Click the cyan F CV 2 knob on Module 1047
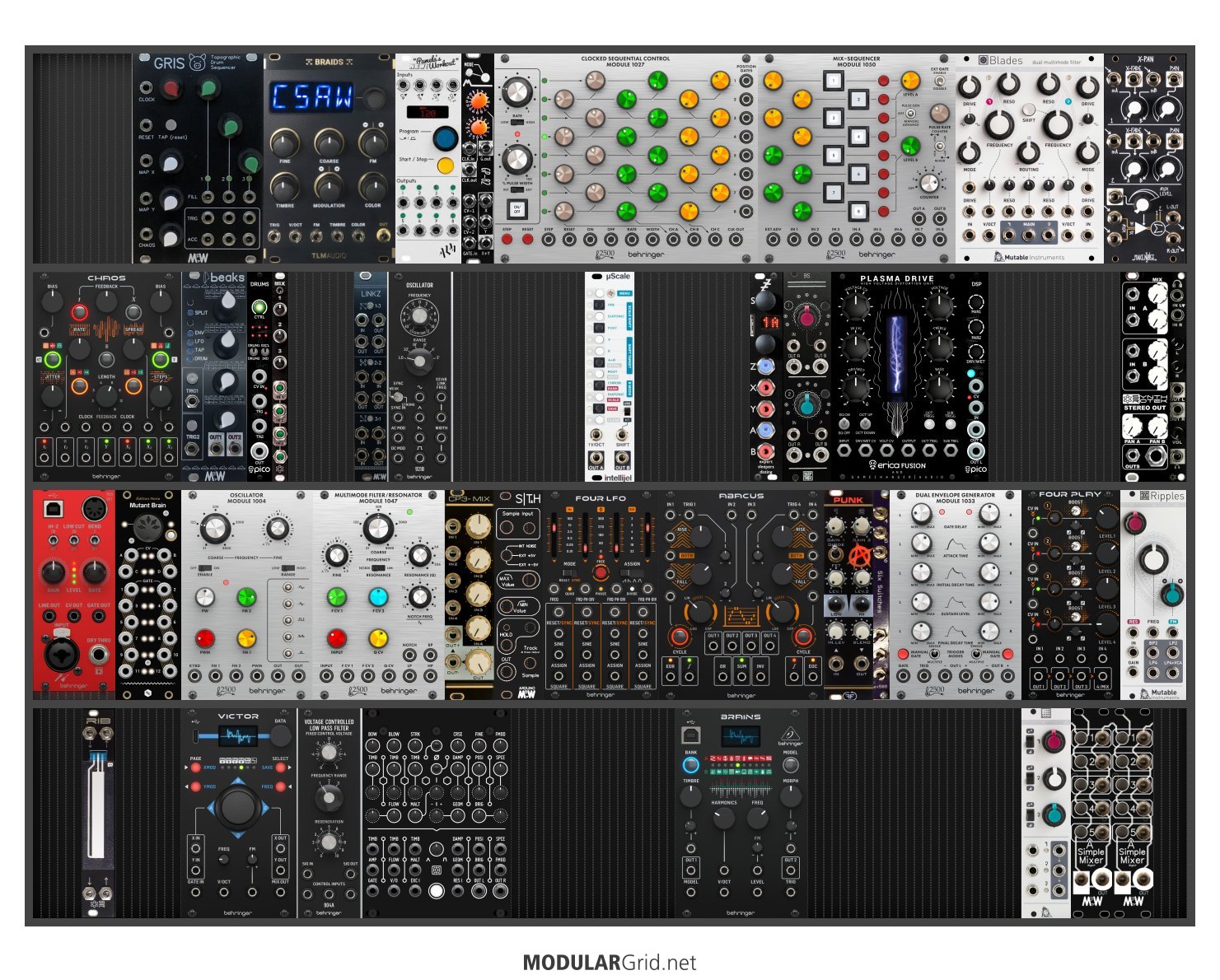Screen dimensions: 1220x980 378,595
